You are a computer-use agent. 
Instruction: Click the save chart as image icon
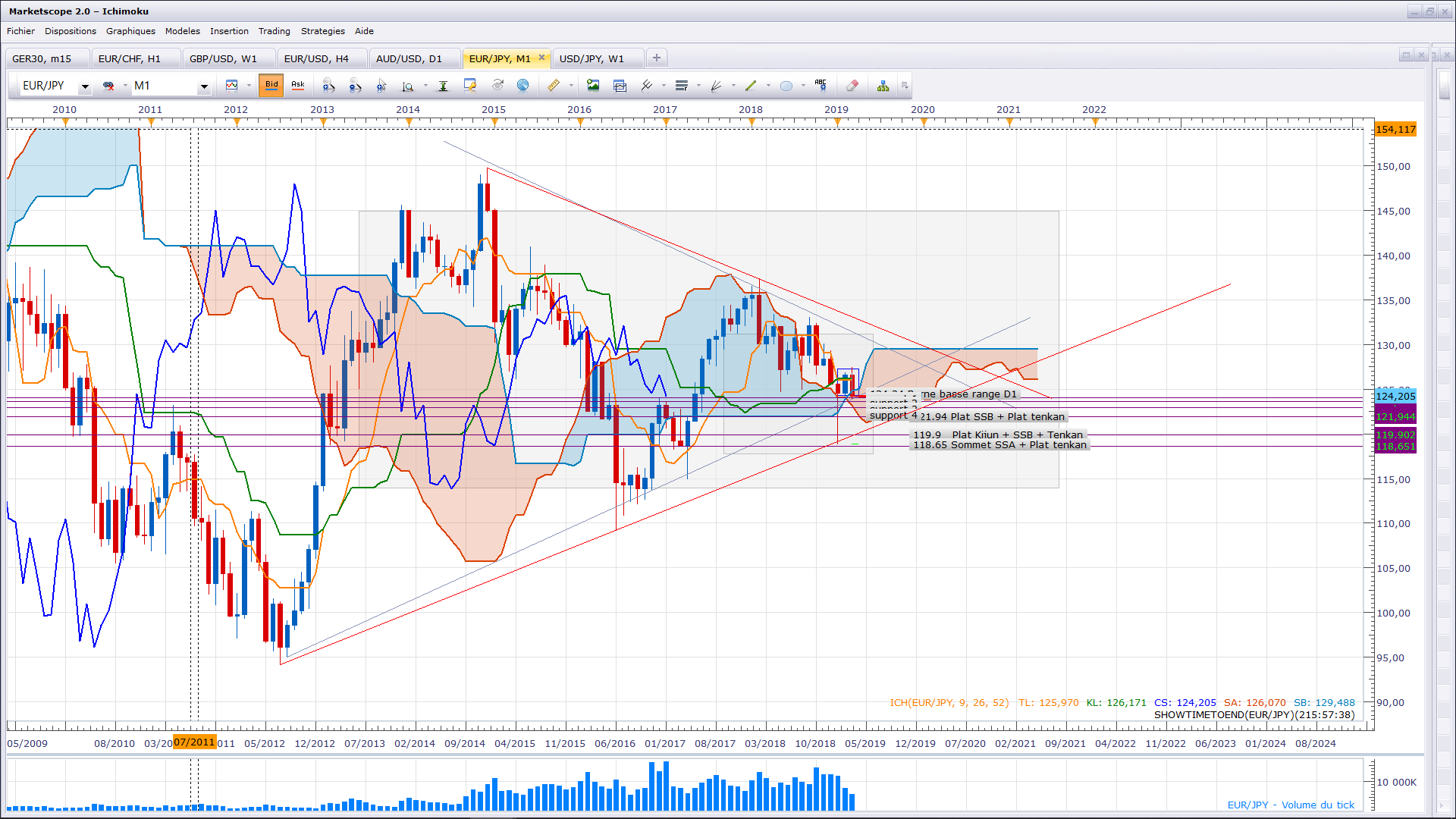coord(593,86)
